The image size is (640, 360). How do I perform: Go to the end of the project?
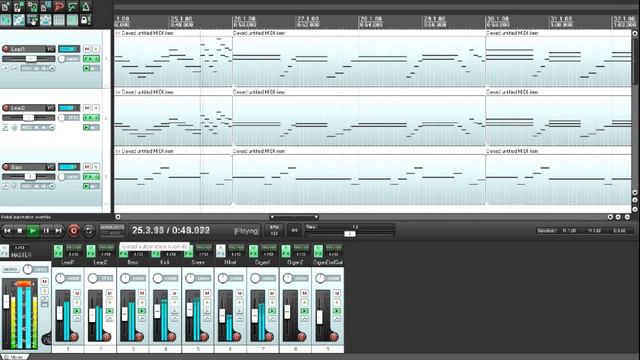click(x=58, y=231)
